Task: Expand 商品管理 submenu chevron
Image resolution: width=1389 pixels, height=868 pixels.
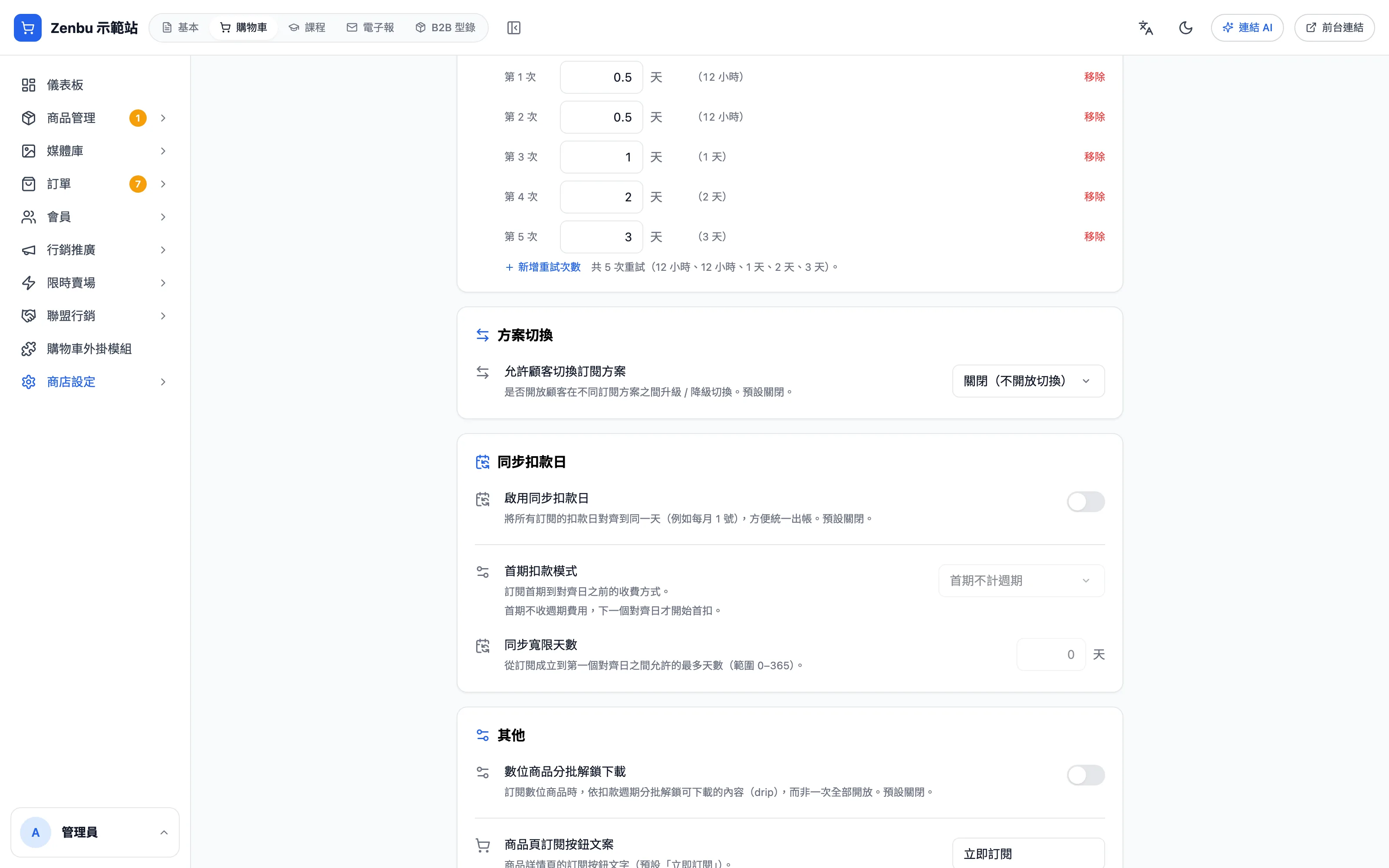Action: (163, 118)
